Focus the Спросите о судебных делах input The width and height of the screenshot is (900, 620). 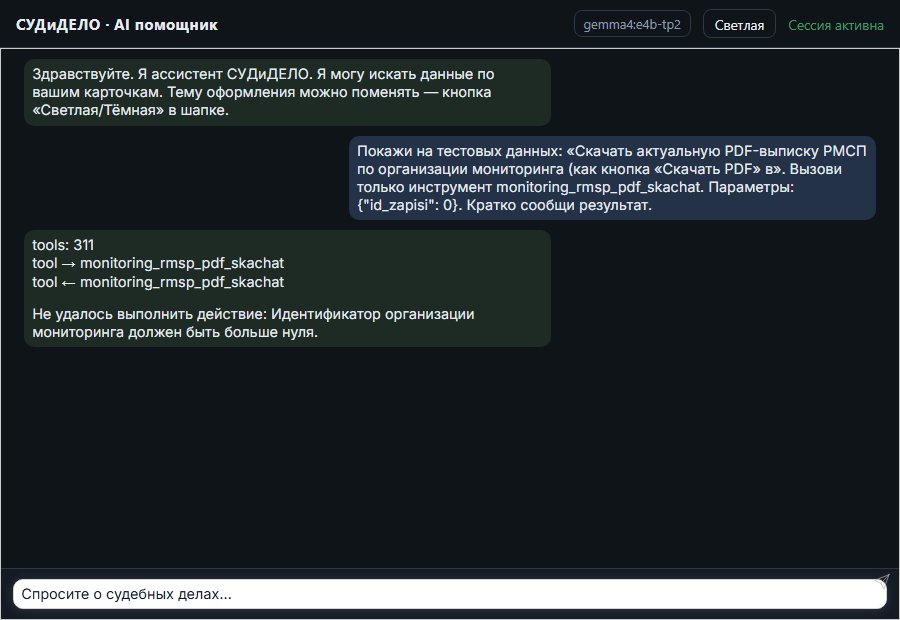coord(449,594)
